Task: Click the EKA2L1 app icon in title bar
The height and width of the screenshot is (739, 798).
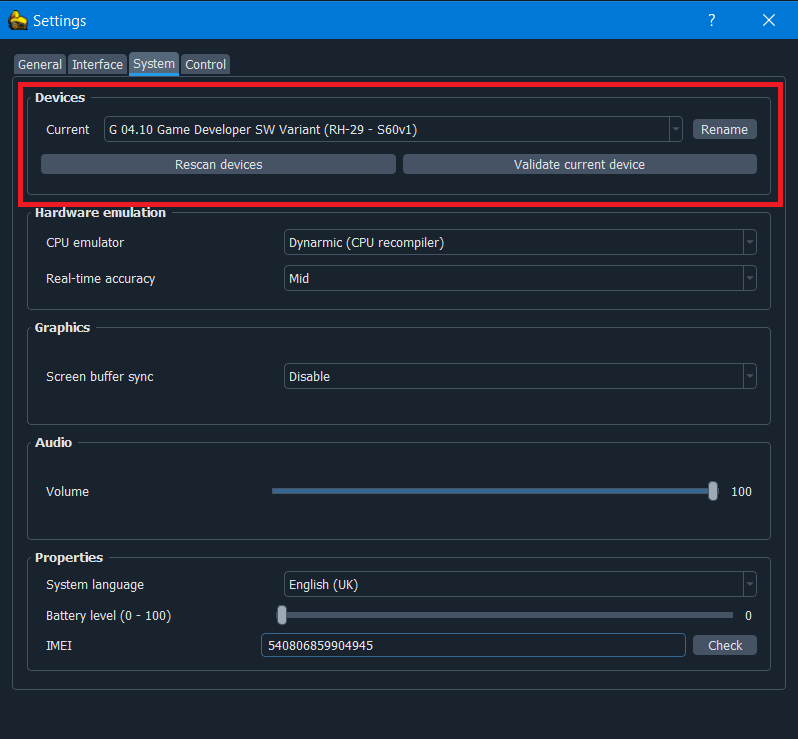Action: (18, 20)
